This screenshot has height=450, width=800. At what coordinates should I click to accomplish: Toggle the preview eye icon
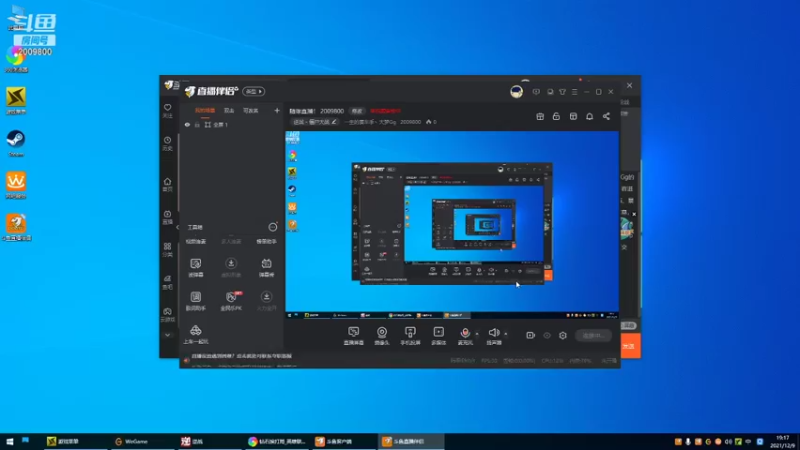pyautogui.click(x=547, y=335)
